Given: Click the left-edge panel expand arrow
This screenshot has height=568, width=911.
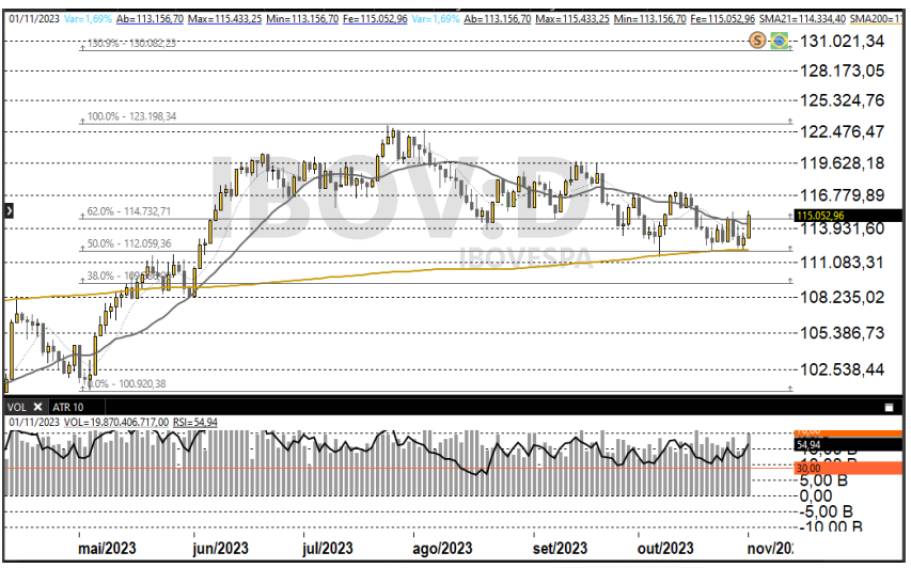Looking at the screenshot, I should click(9, 211).
